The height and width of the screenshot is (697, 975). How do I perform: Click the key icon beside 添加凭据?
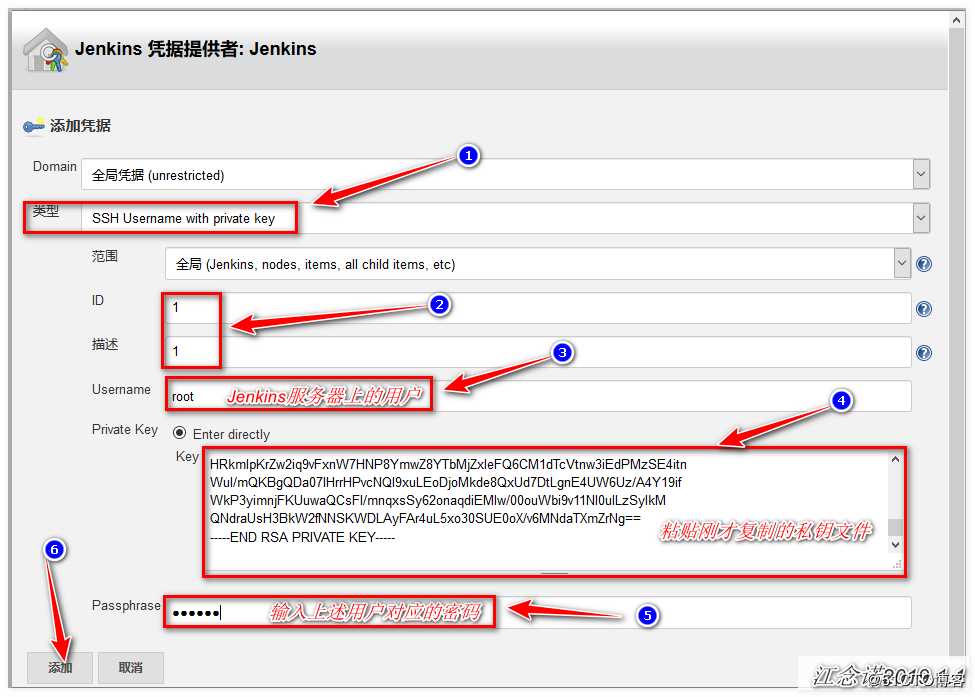click(34, 126)
